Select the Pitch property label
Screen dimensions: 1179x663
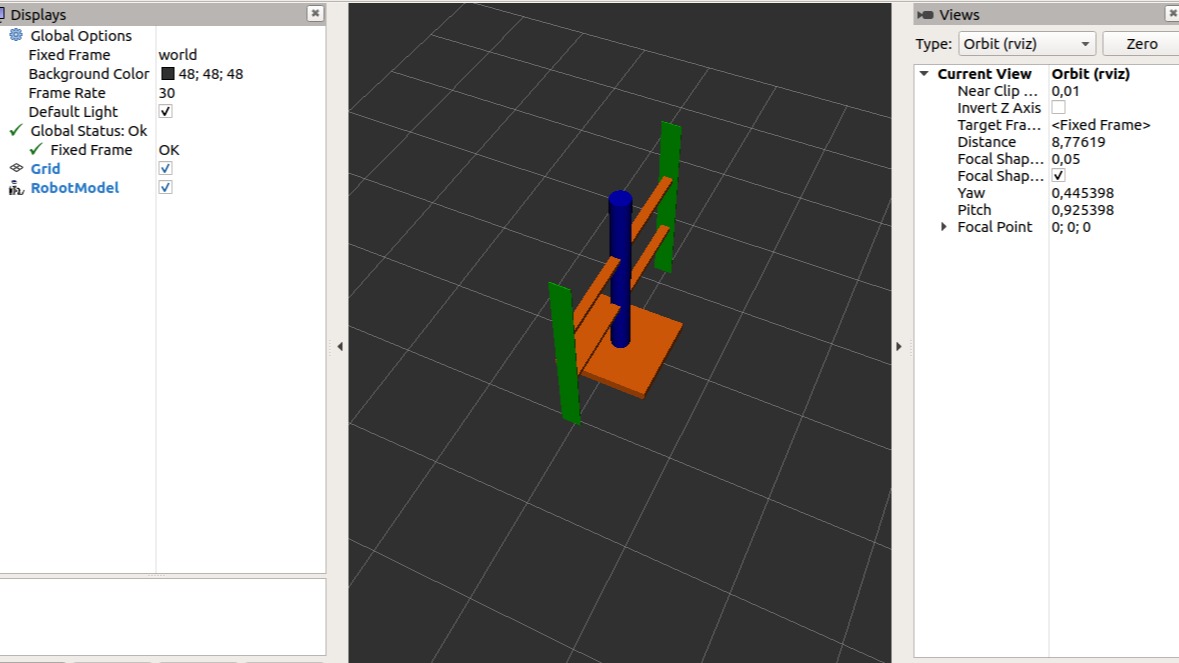974,210
